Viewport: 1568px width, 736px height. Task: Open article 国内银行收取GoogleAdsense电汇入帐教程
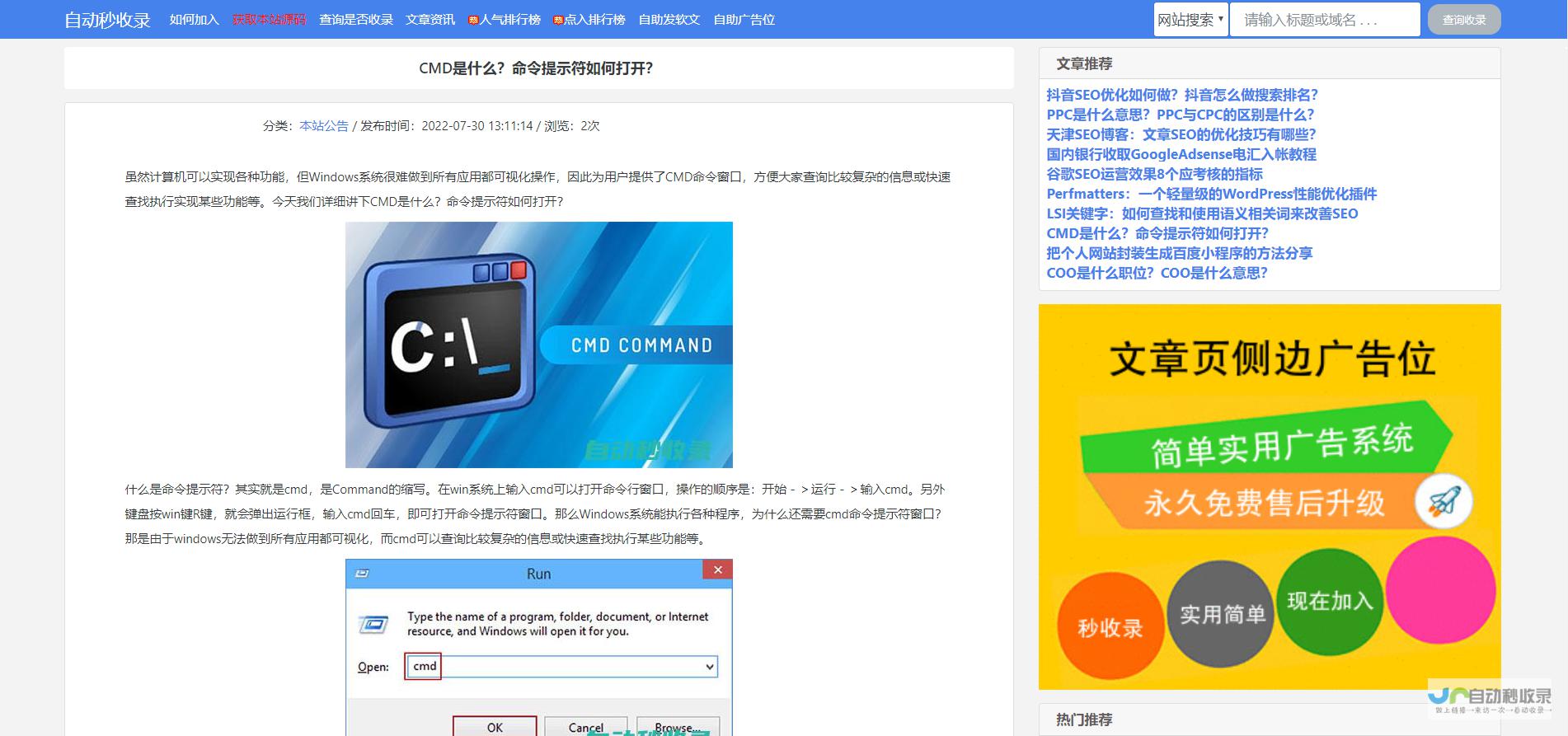coord(1181,154)
